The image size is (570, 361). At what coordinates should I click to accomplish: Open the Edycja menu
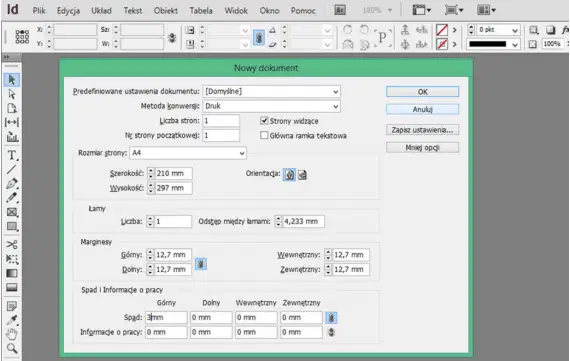[x=68, y=11]
